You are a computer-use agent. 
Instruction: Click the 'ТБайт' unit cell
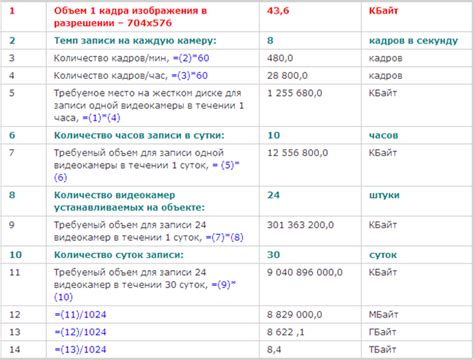coord(382,349)
